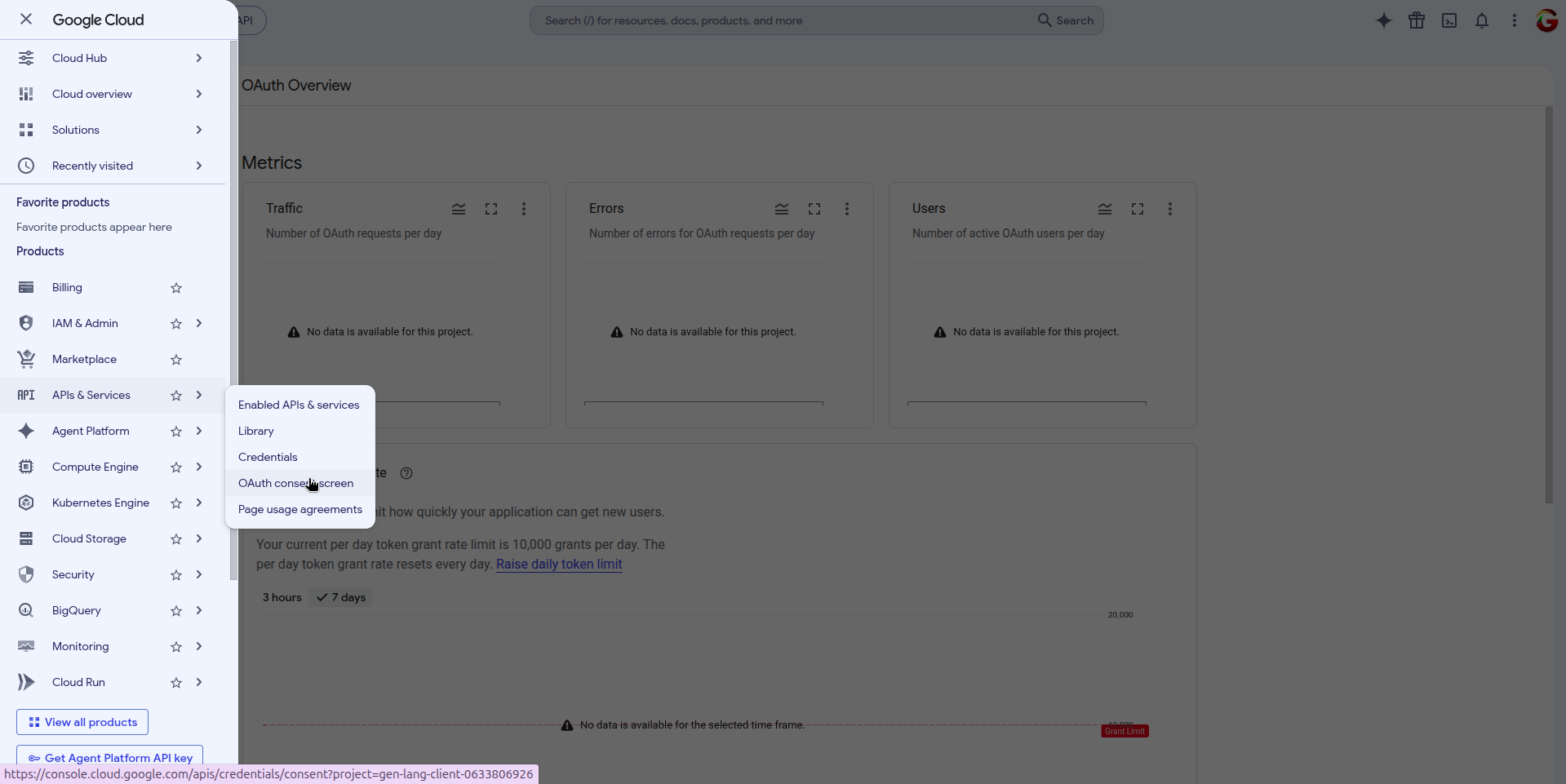Click the Marketplace cart icon
This screenshot has height=784, width=1566.
tap(26, 359)
